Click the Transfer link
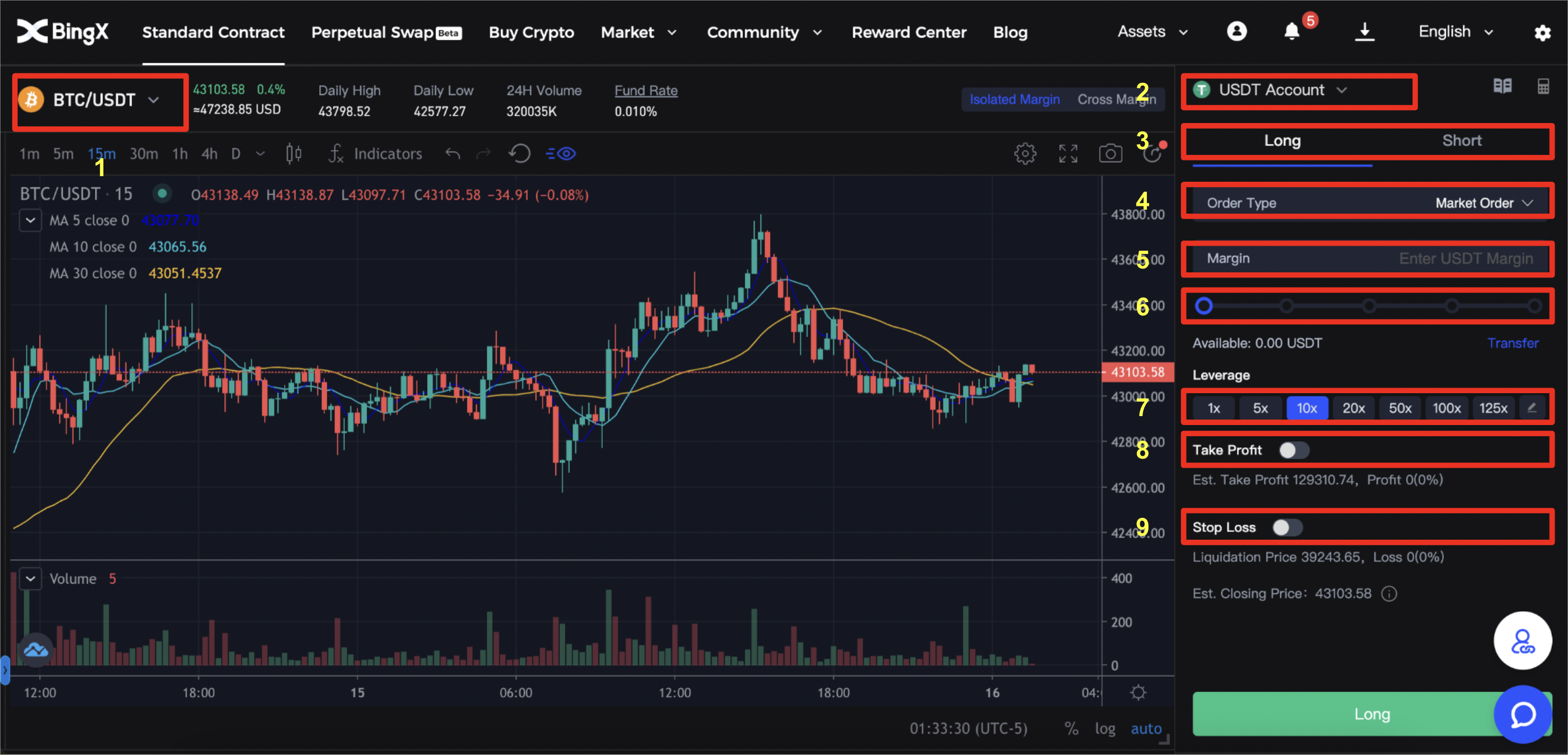Screen dimensions: 1568x755 pos(1512,343)
